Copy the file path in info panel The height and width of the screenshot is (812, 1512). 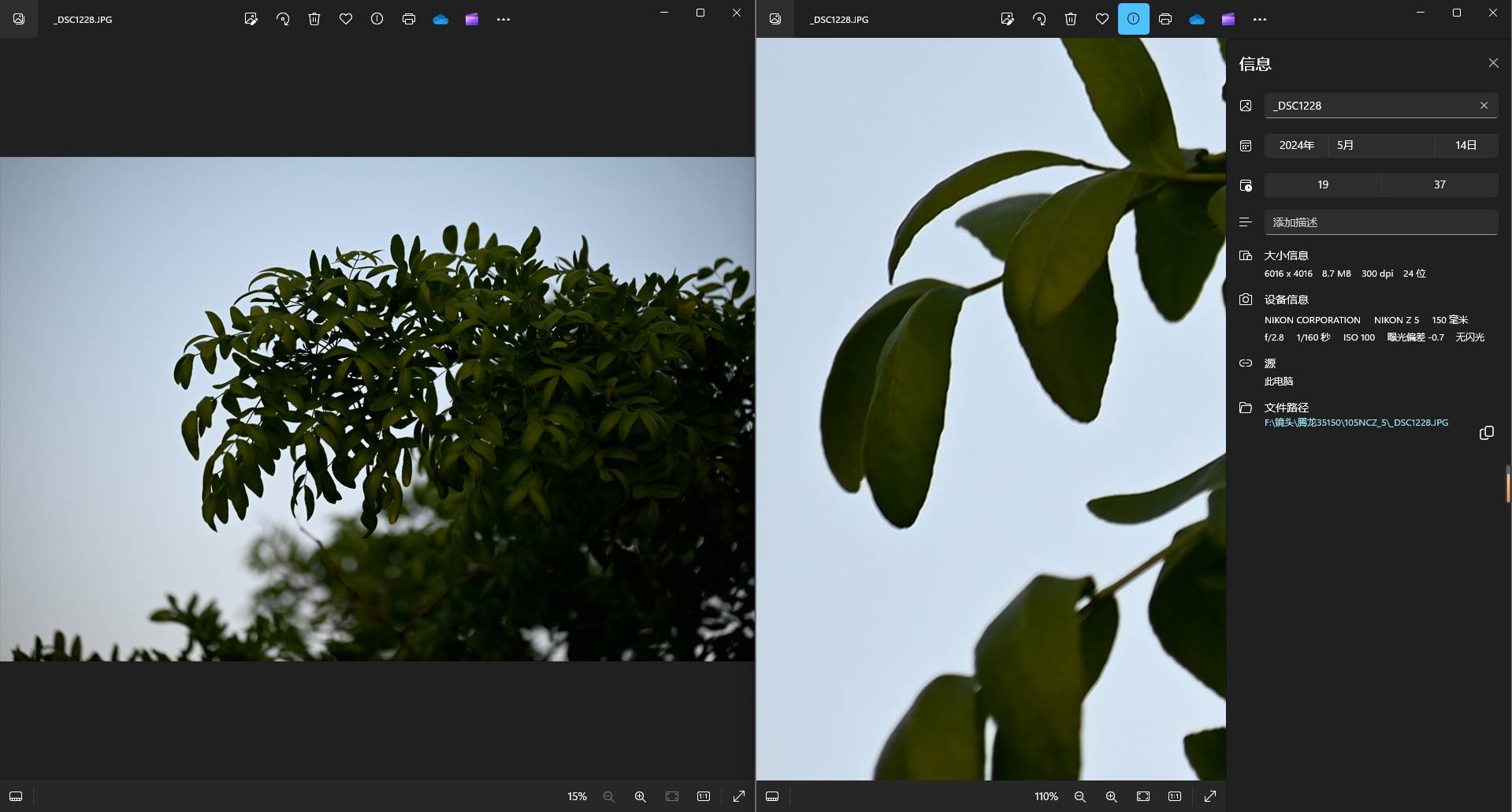1486,433
